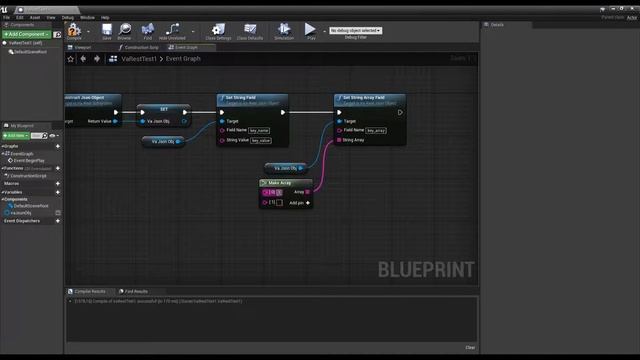The height and width of the screenshot is (360, 640).
Task: Click Return Value pin of Construct Json Object
Action: click(x=115, y=121)
